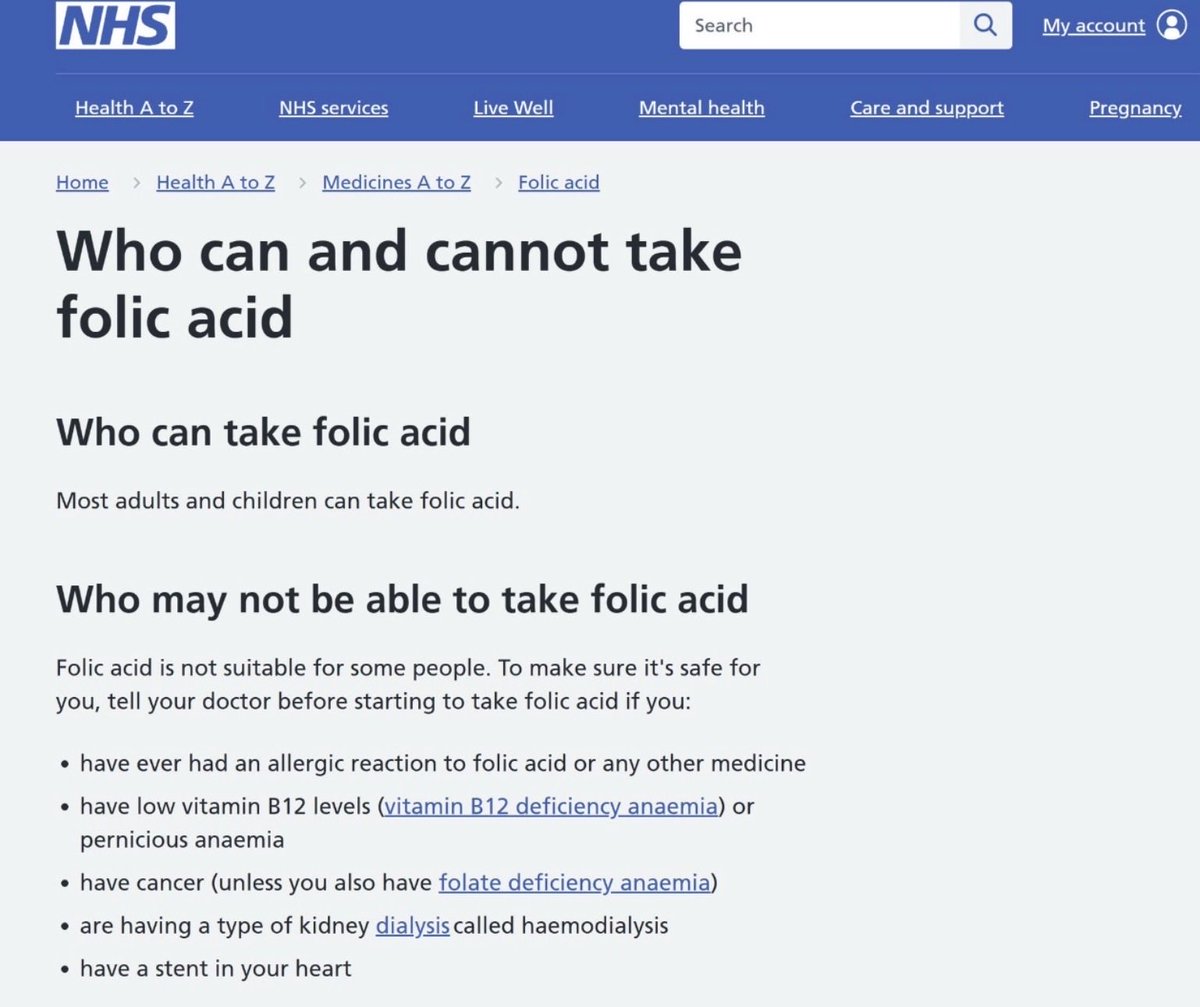Image resolution: width=1200 pixels, height=1007 pixels.
Task: Go to Home breadcrumb
Action: pos(82,182)
